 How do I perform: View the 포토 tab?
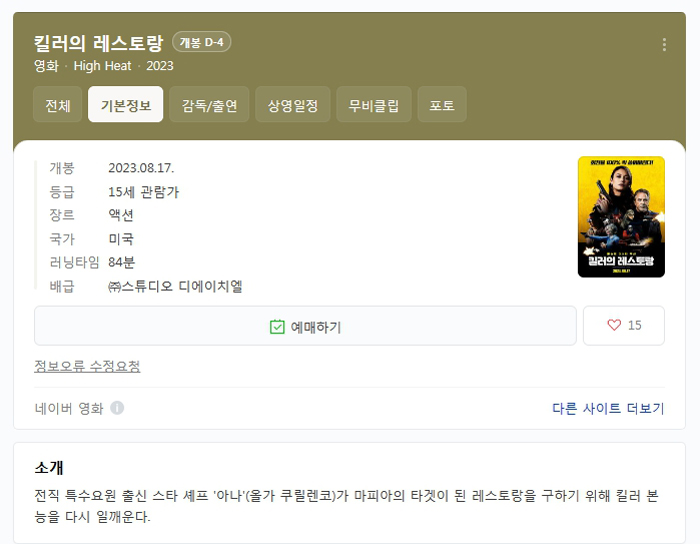pyautogui.click(x=442, y=105)
